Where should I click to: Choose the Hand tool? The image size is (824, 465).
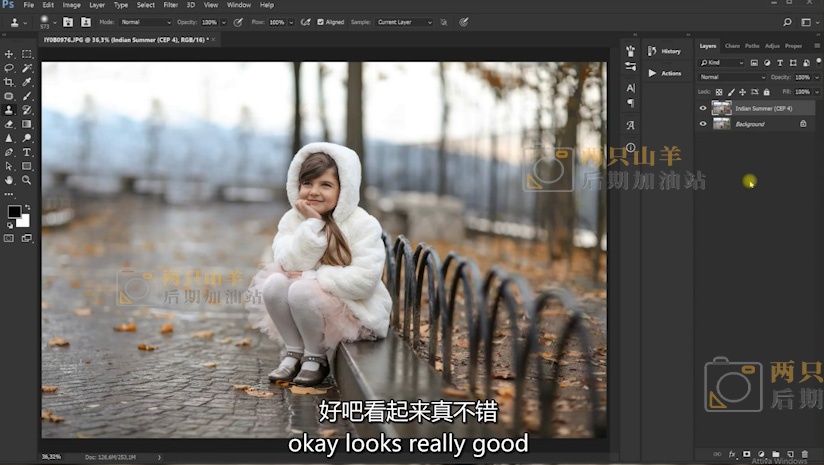tap(9, 180)
